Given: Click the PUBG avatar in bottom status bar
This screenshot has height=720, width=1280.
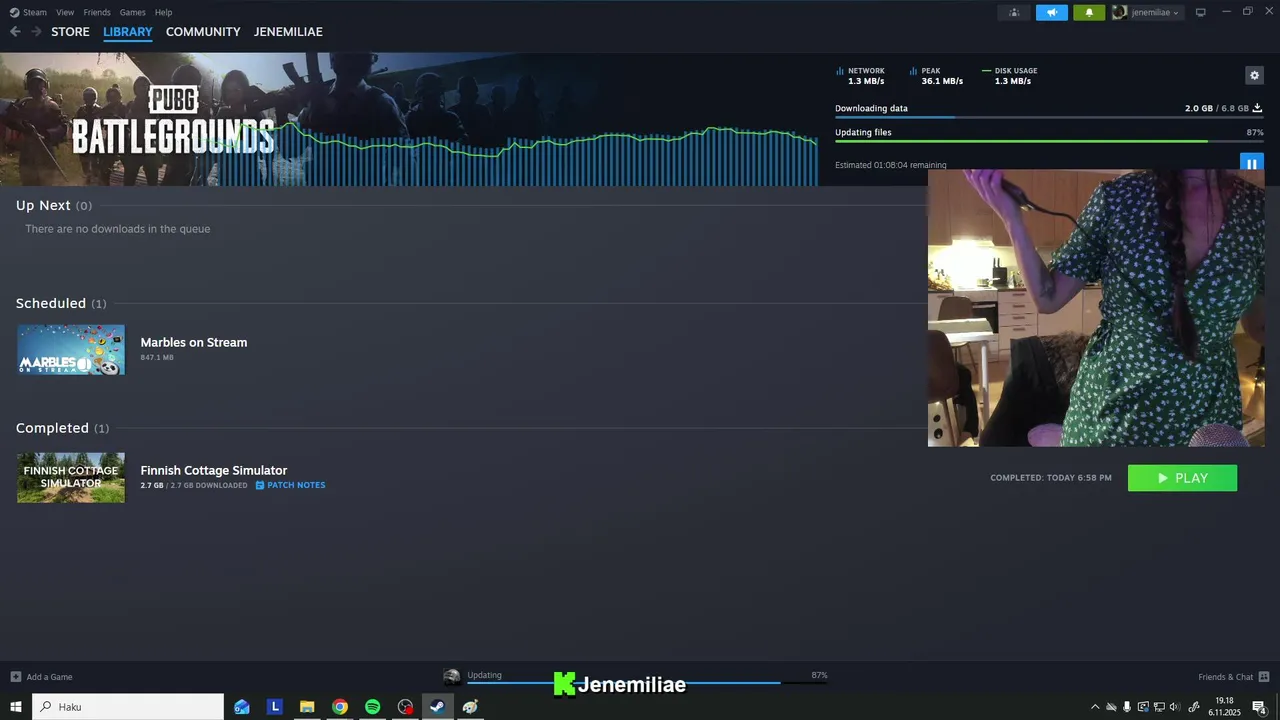Looking at the screenshot, I should (x=451, y=677).
